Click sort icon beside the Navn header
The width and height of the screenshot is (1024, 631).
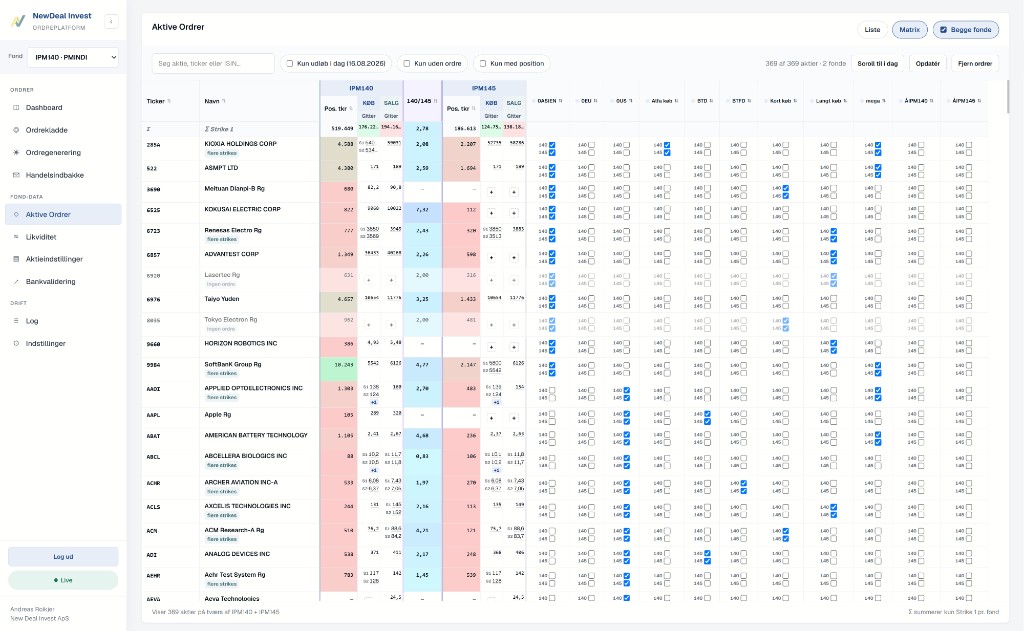(x=223, y=101)
